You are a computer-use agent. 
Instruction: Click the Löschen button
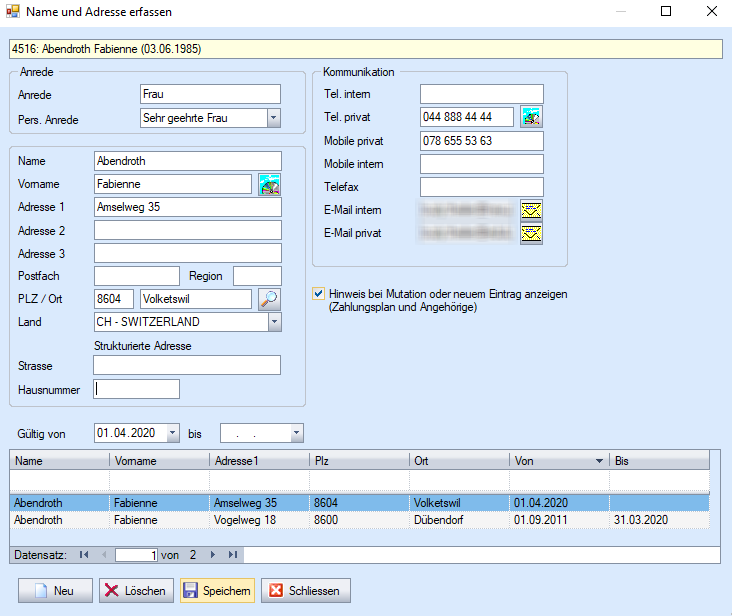[x=135, y=591]
